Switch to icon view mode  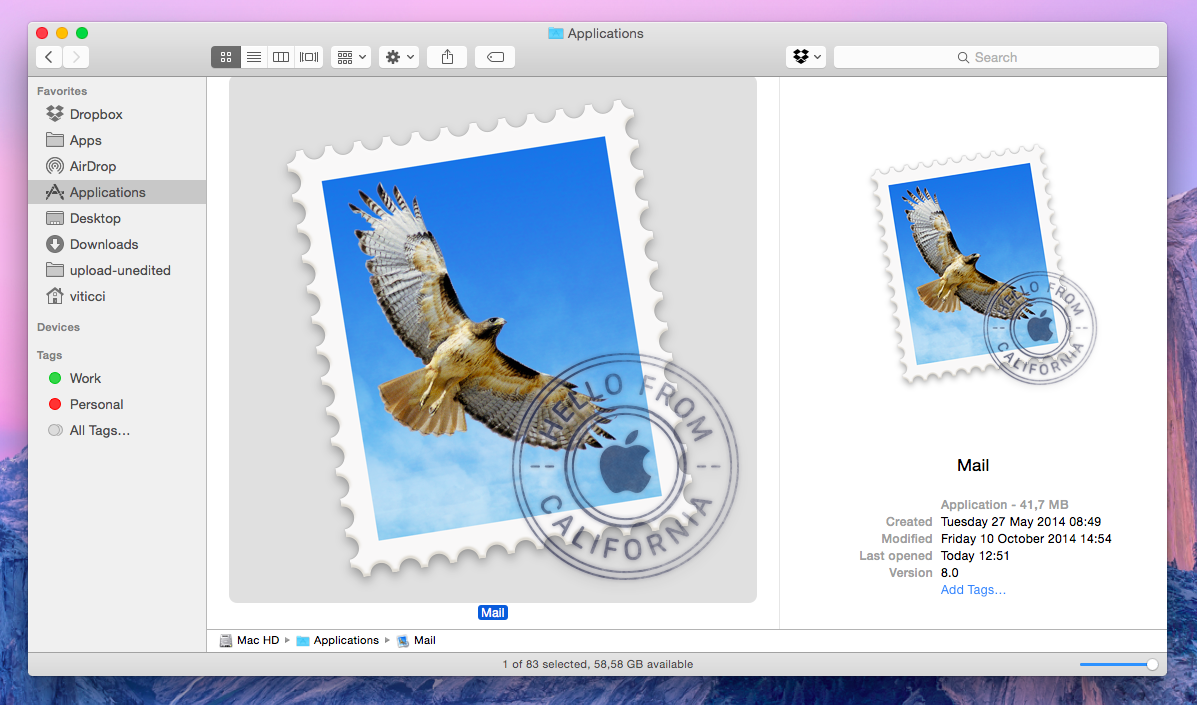coord(226,57)
